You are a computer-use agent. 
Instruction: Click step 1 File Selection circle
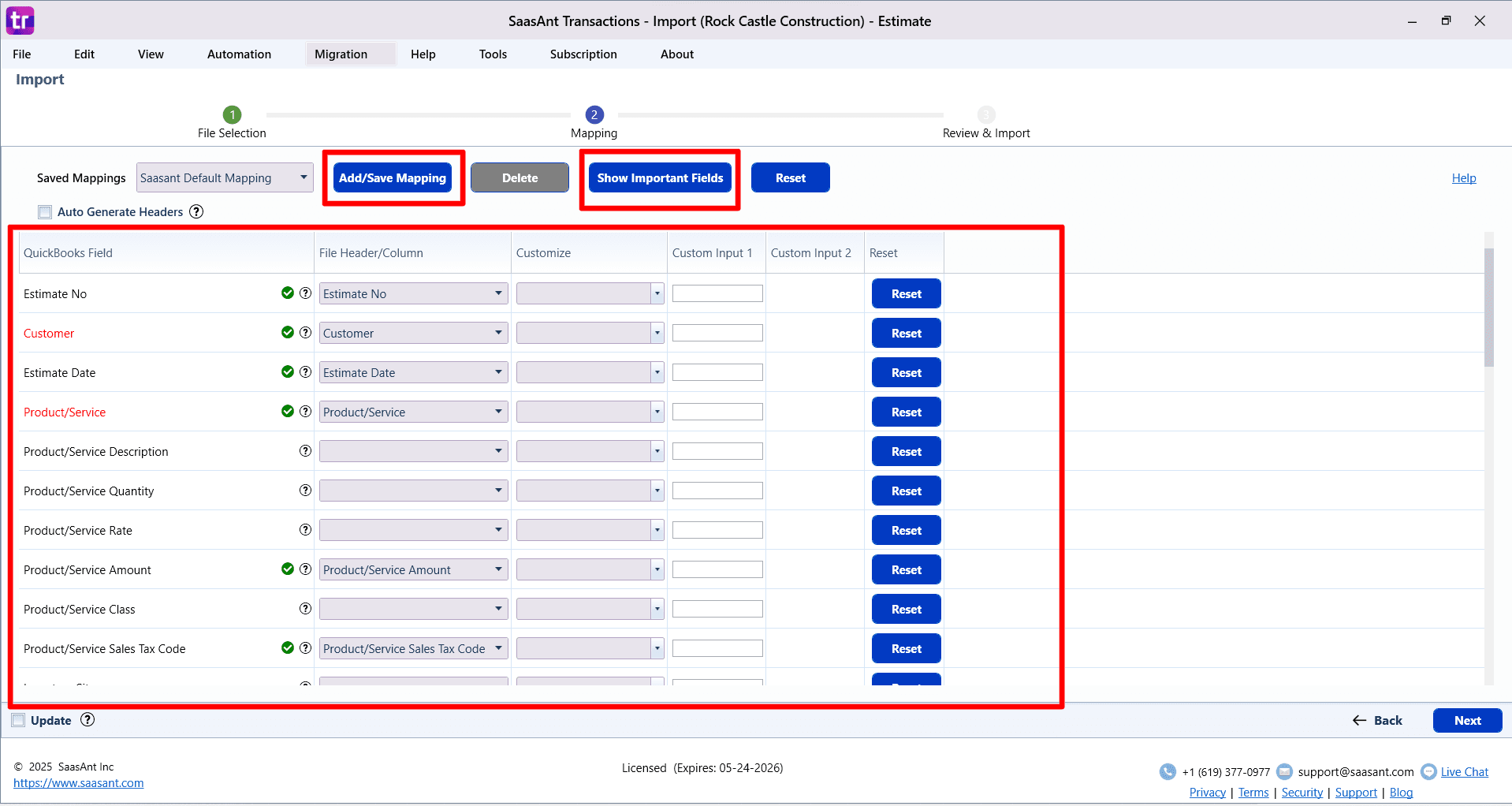[232, 114]
